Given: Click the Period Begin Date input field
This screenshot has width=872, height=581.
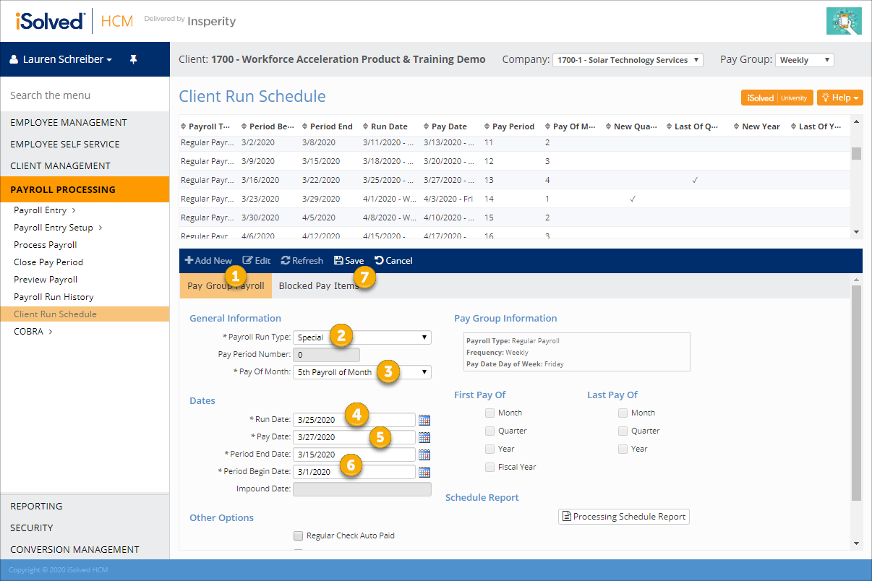Looking at the screenshot, I should click(354, 472).
